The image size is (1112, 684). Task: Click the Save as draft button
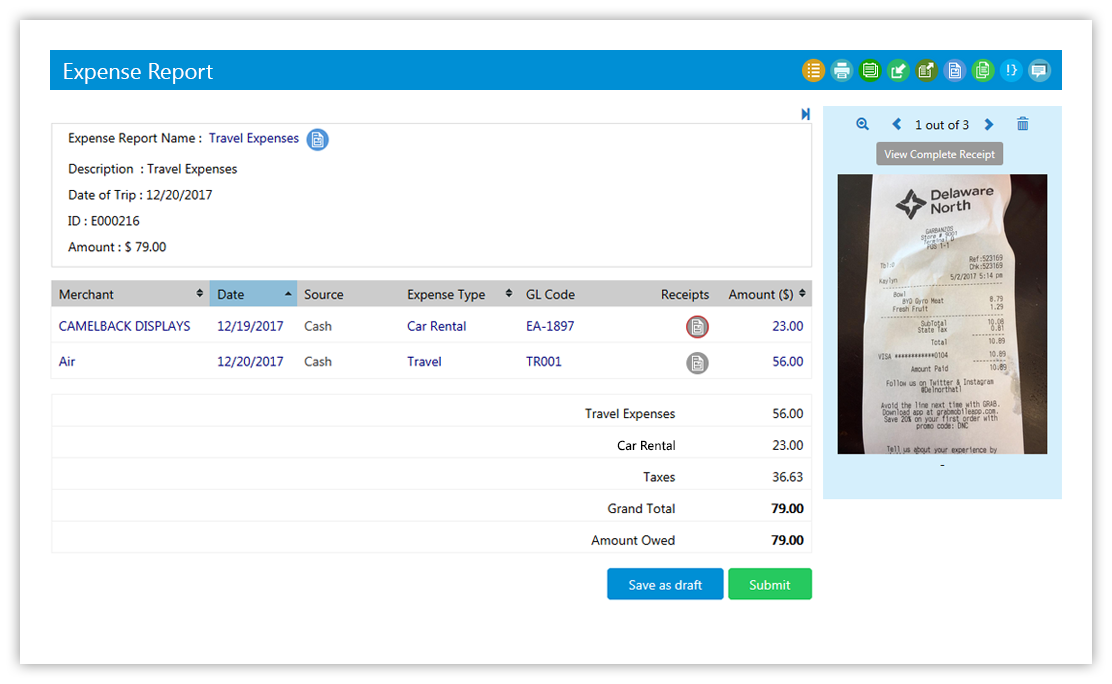665,585
